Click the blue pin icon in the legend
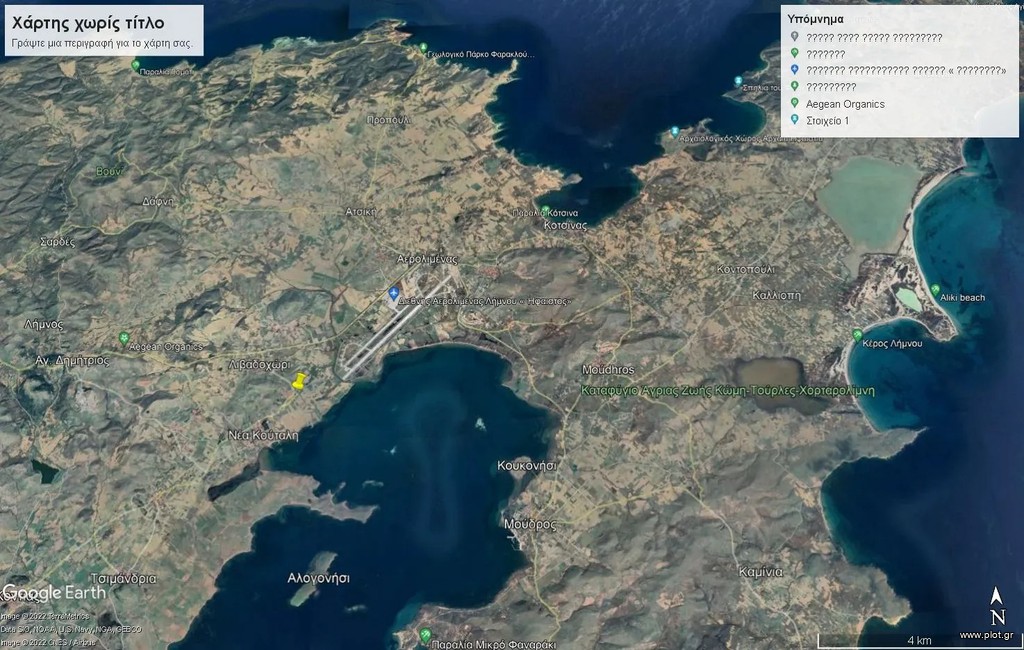This screenshot has width=1024, height=650. [x=794, y=69]
